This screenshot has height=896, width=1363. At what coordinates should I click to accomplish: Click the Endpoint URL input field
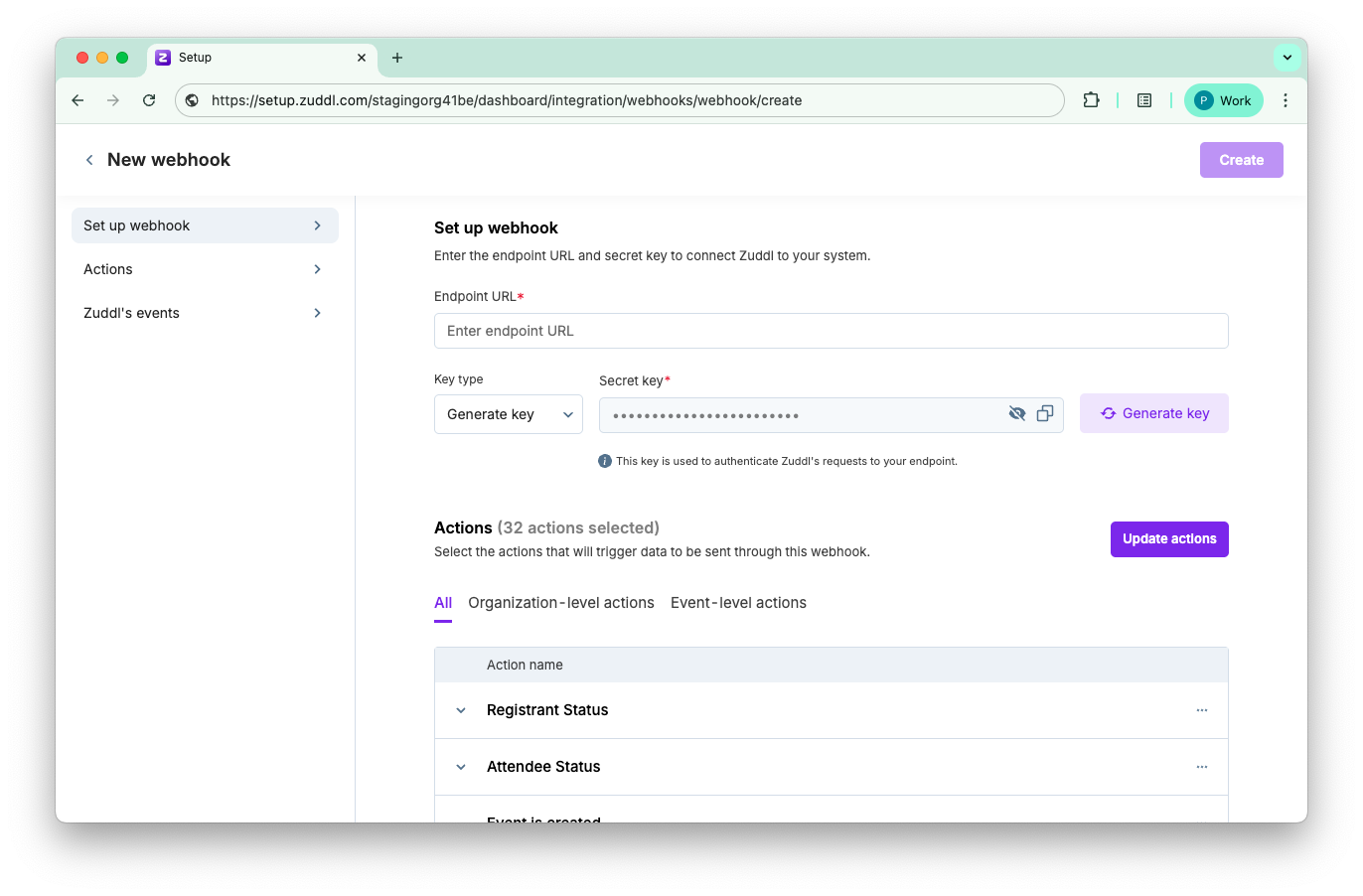tap(832, 331)
